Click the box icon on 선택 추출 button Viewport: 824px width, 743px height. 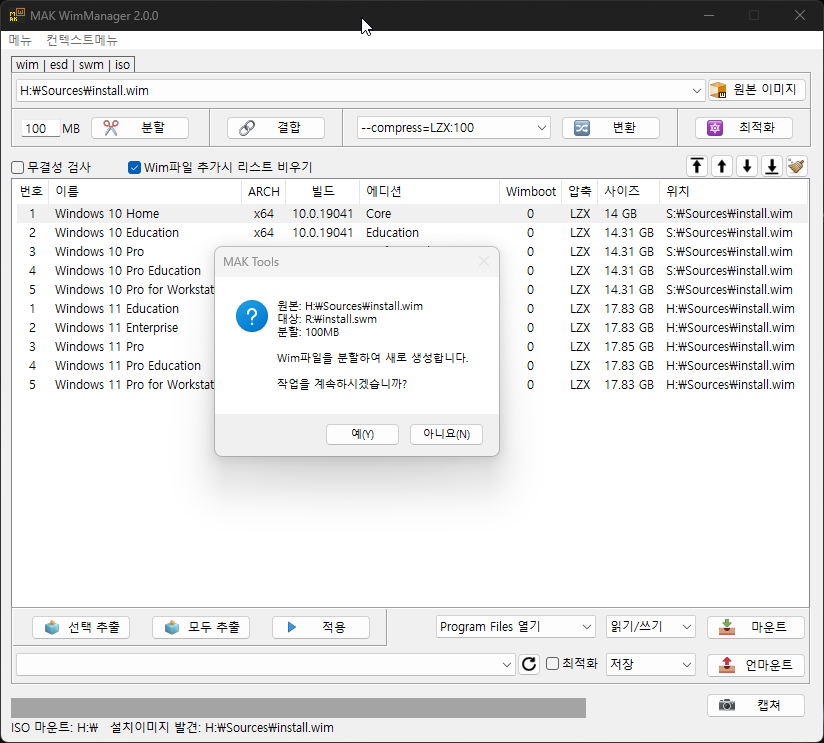point(52,627)
